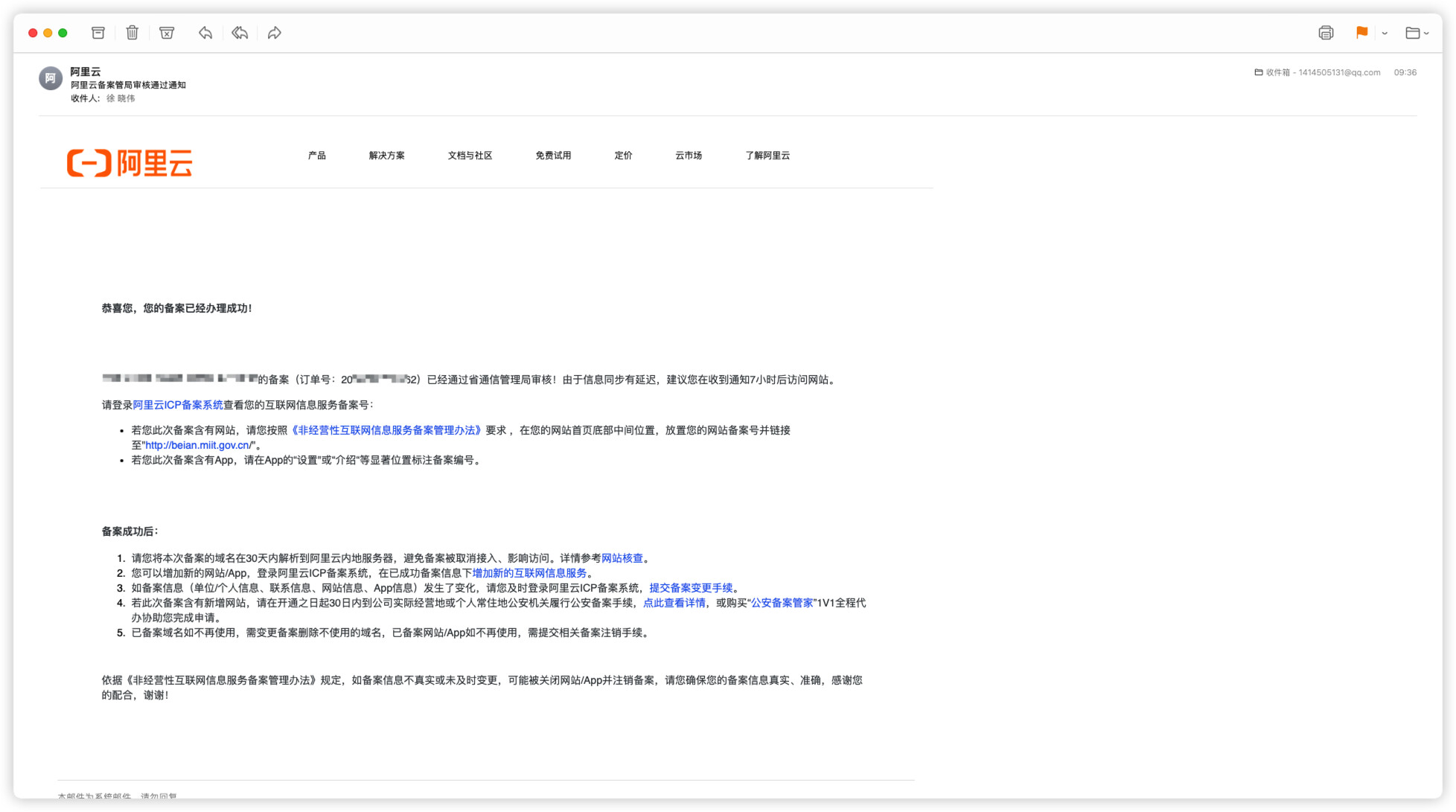
Task: Visit the beian.miit.gov.cn link
Action: 199,445
